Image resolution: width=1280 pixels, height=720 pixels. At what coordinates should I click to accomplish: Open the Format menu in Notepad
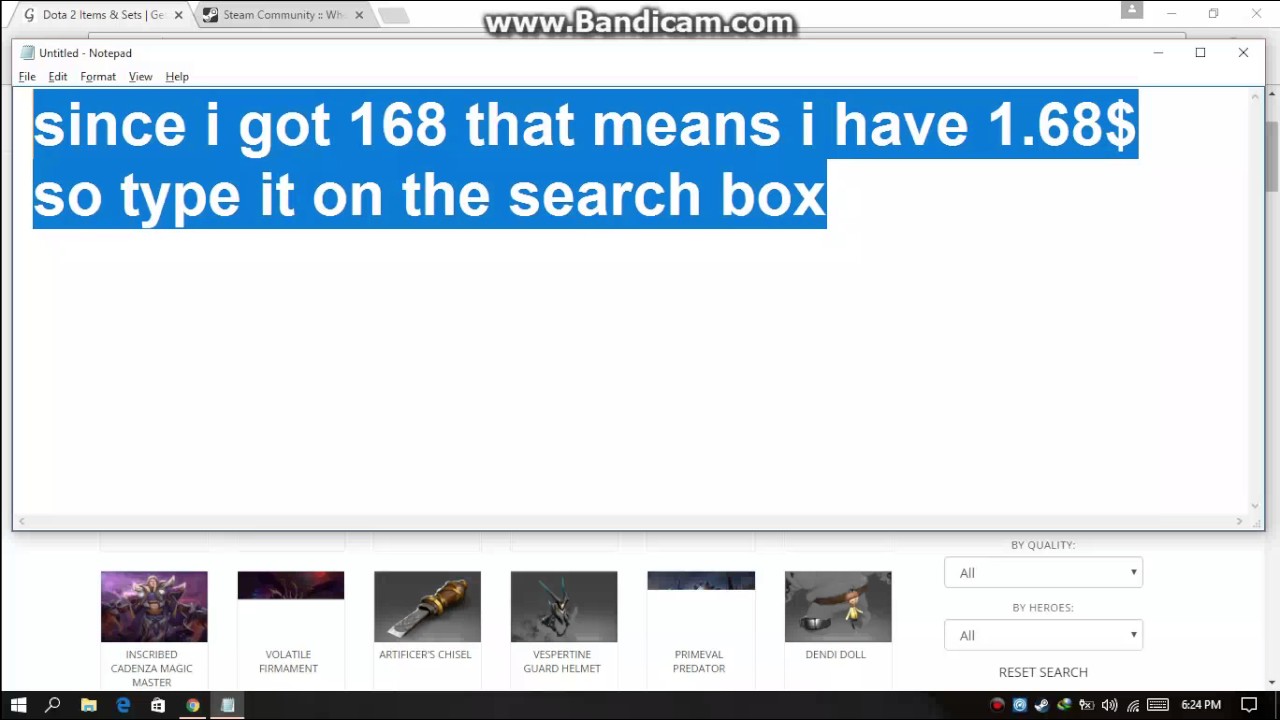coord(98,77)
